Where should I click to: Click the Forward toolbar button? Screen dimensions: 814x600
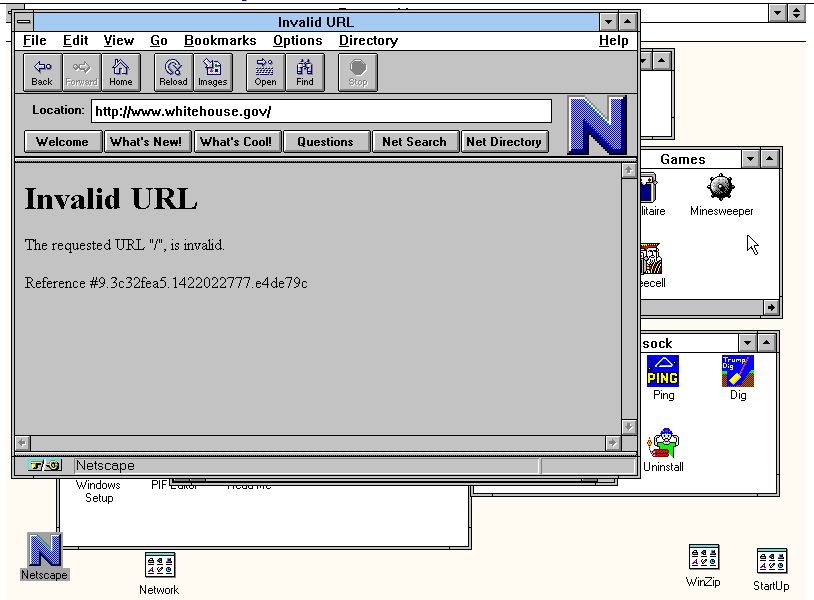click(82, 72)
